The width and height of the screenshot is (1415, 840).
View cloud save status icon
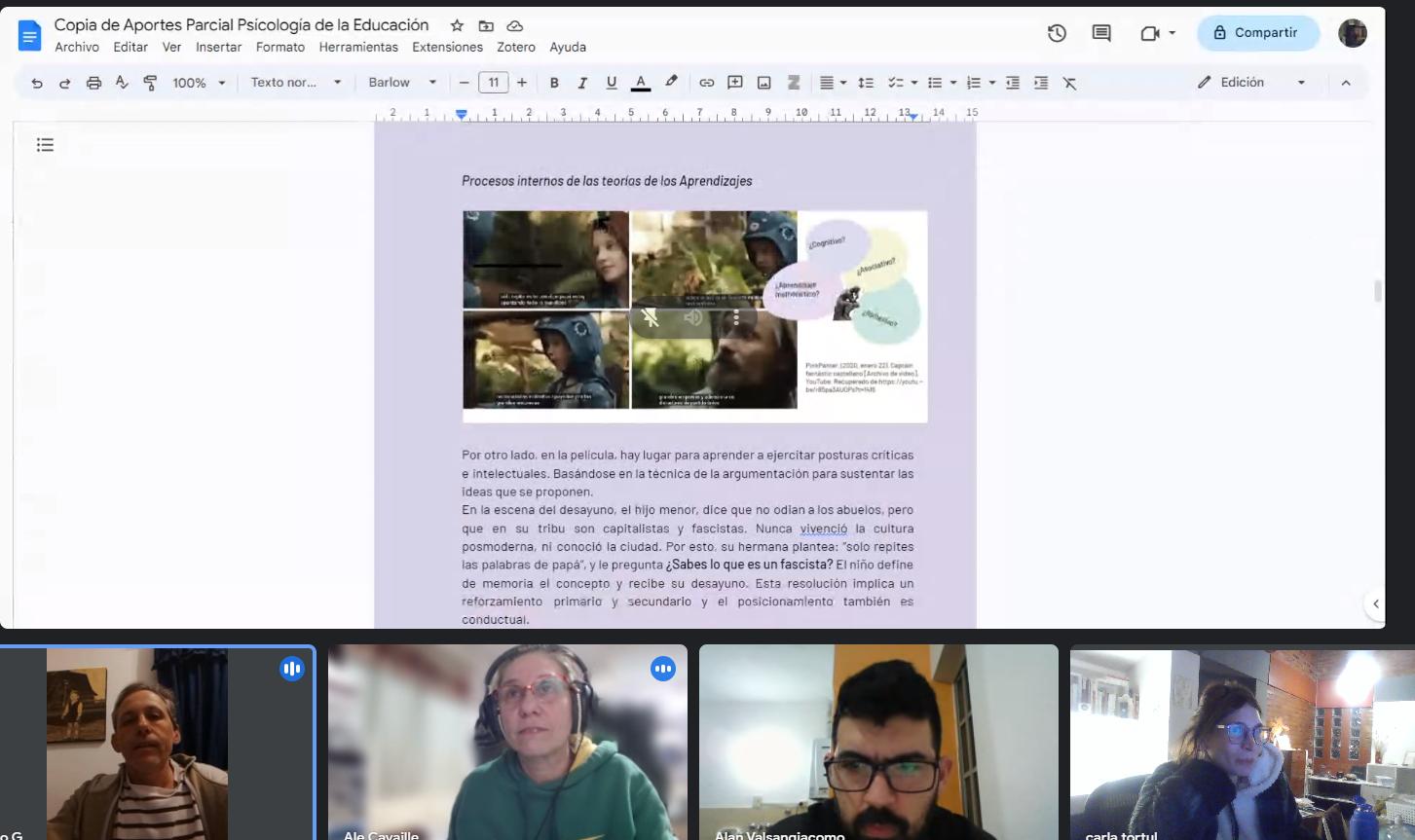point(515,25)
